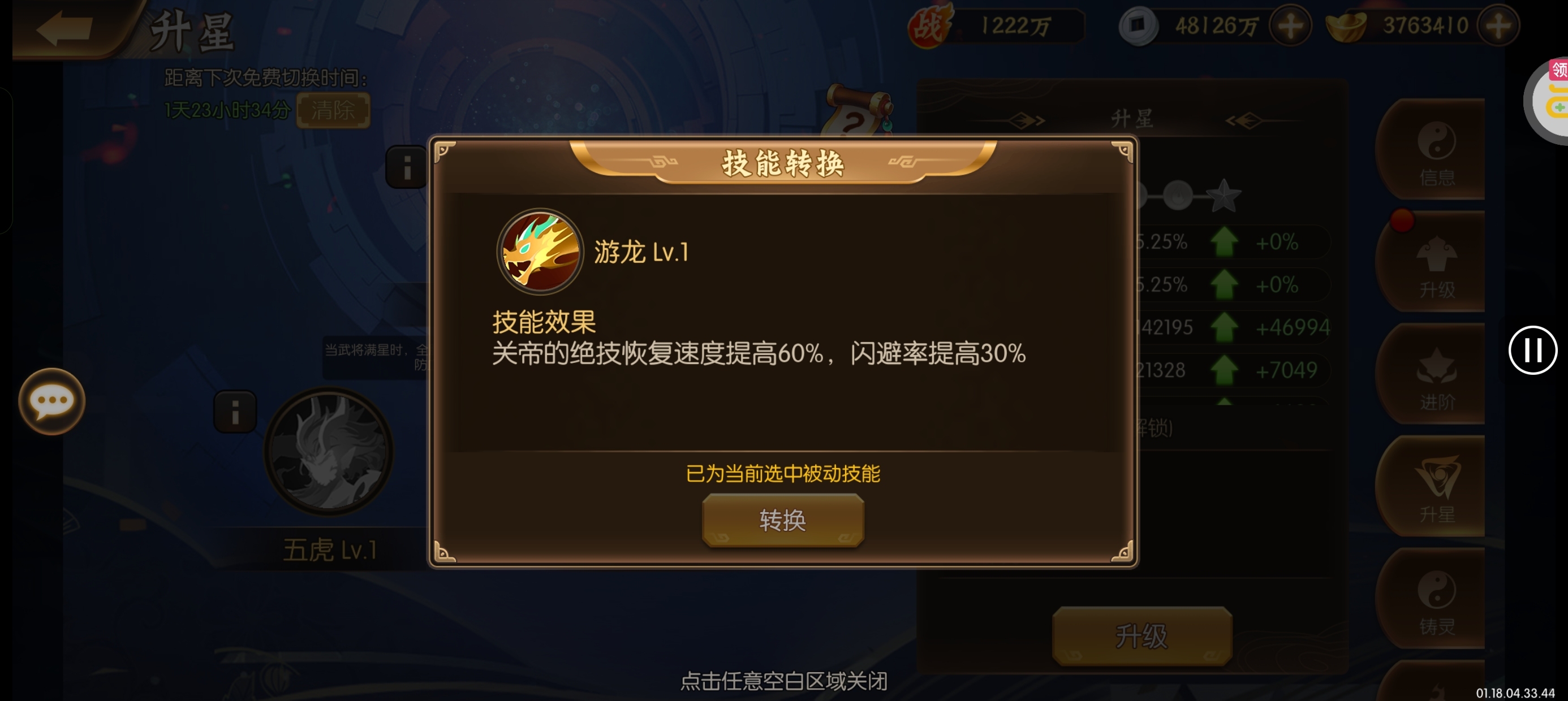1568x701 pixels.
Task: Select the greyed 五虎 skill portrait
Action: [329, 452]
